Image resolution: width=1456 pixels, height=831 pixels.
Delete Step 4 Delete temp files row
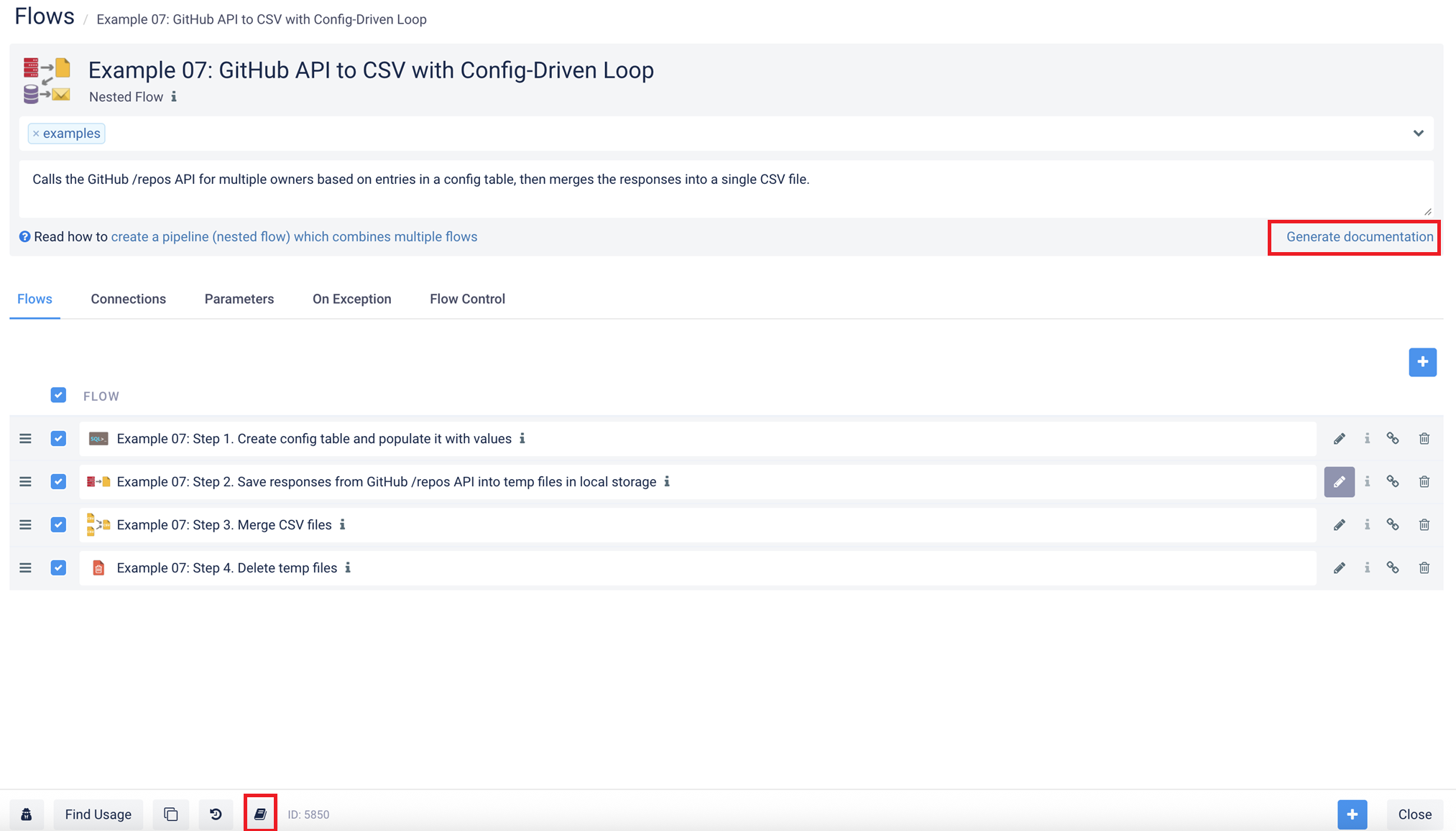coord(1424,568)
